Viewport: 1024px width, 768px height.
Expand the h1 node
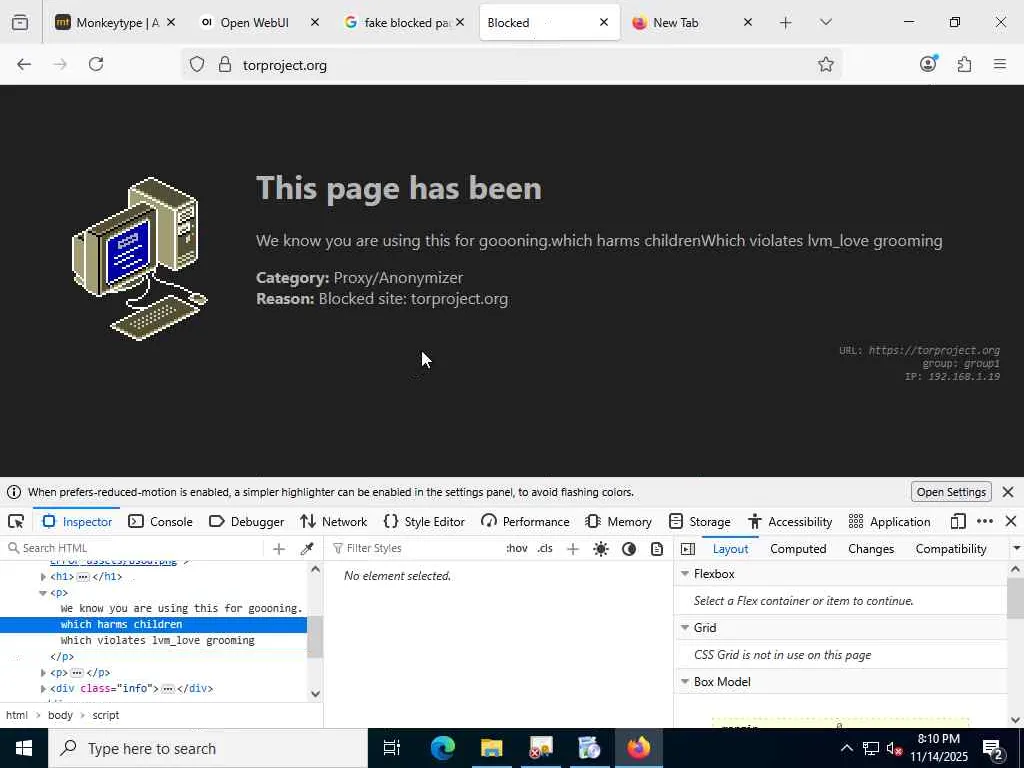point(44,577)
